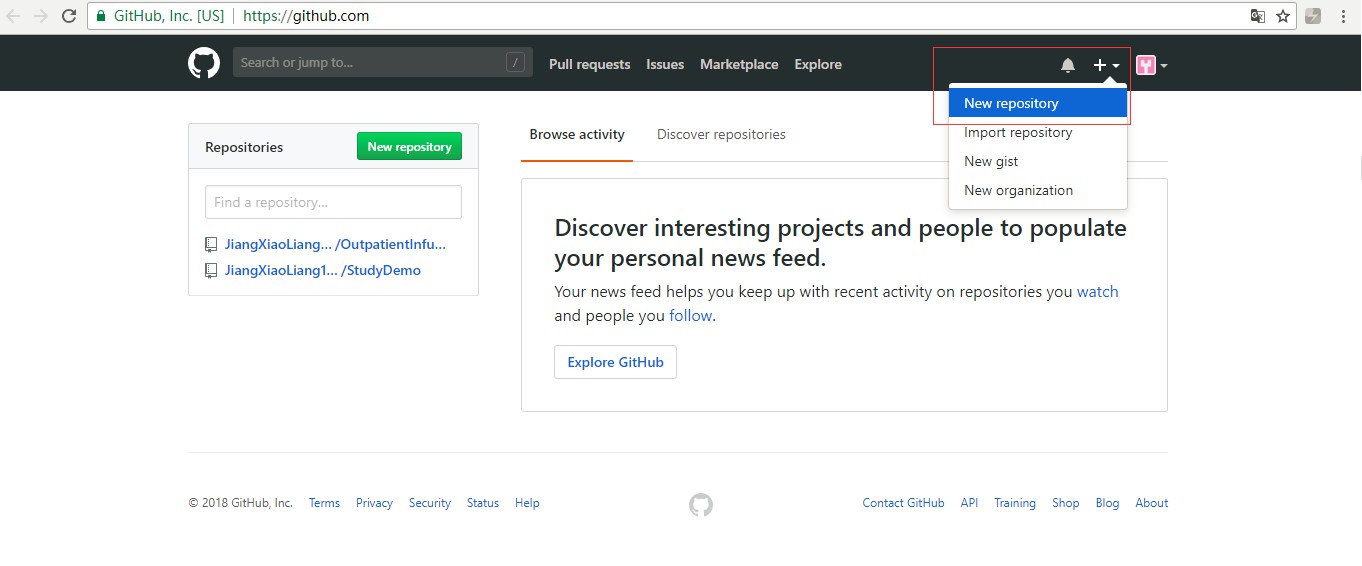Open API footer link
Image resolution: width=1362 pixels, height=566 pixels.
pos(969,503)
